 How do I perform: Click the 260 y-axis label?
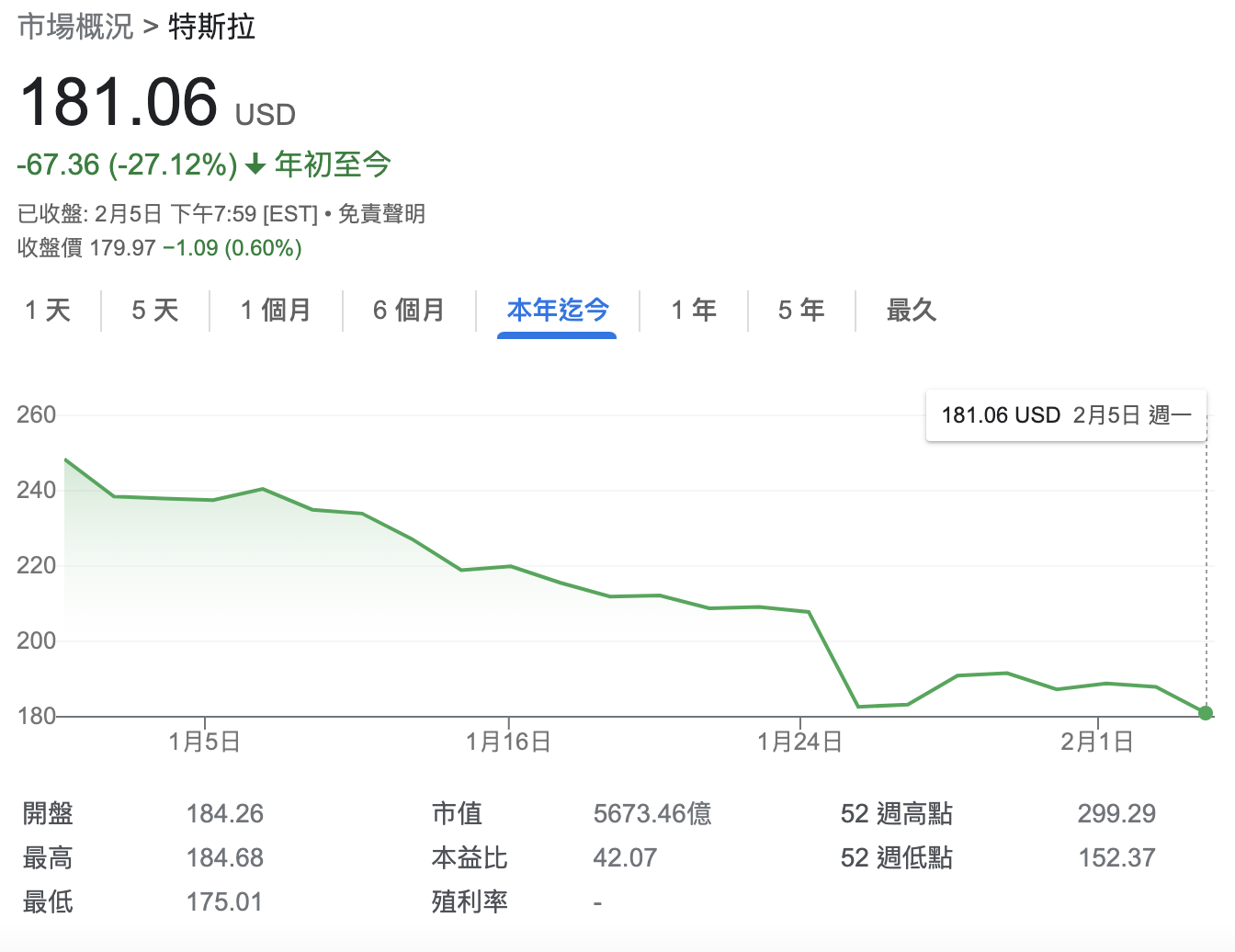37,414
